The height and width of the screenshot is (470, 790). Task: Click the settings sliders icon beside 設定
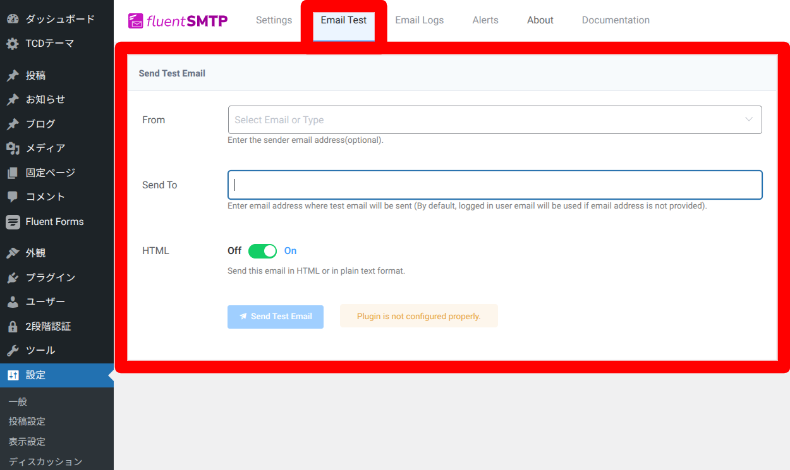point(13,375)
